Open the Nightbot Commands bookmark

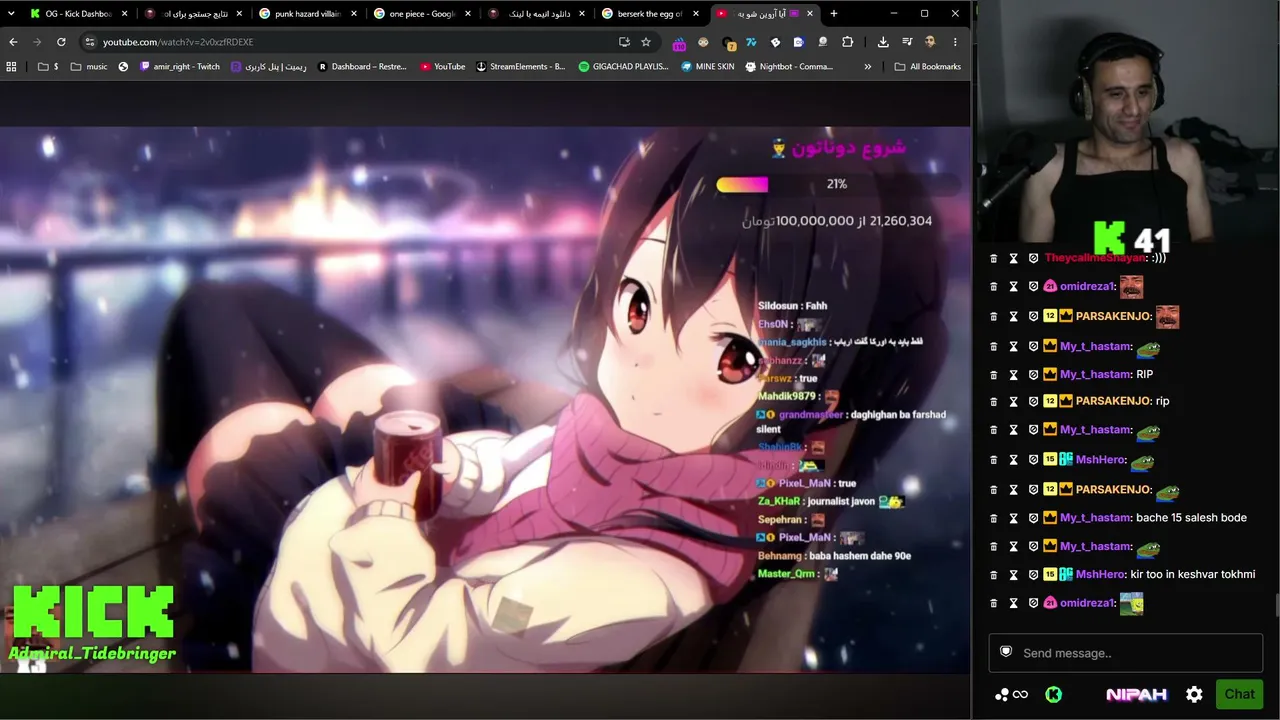click(790, 67)
